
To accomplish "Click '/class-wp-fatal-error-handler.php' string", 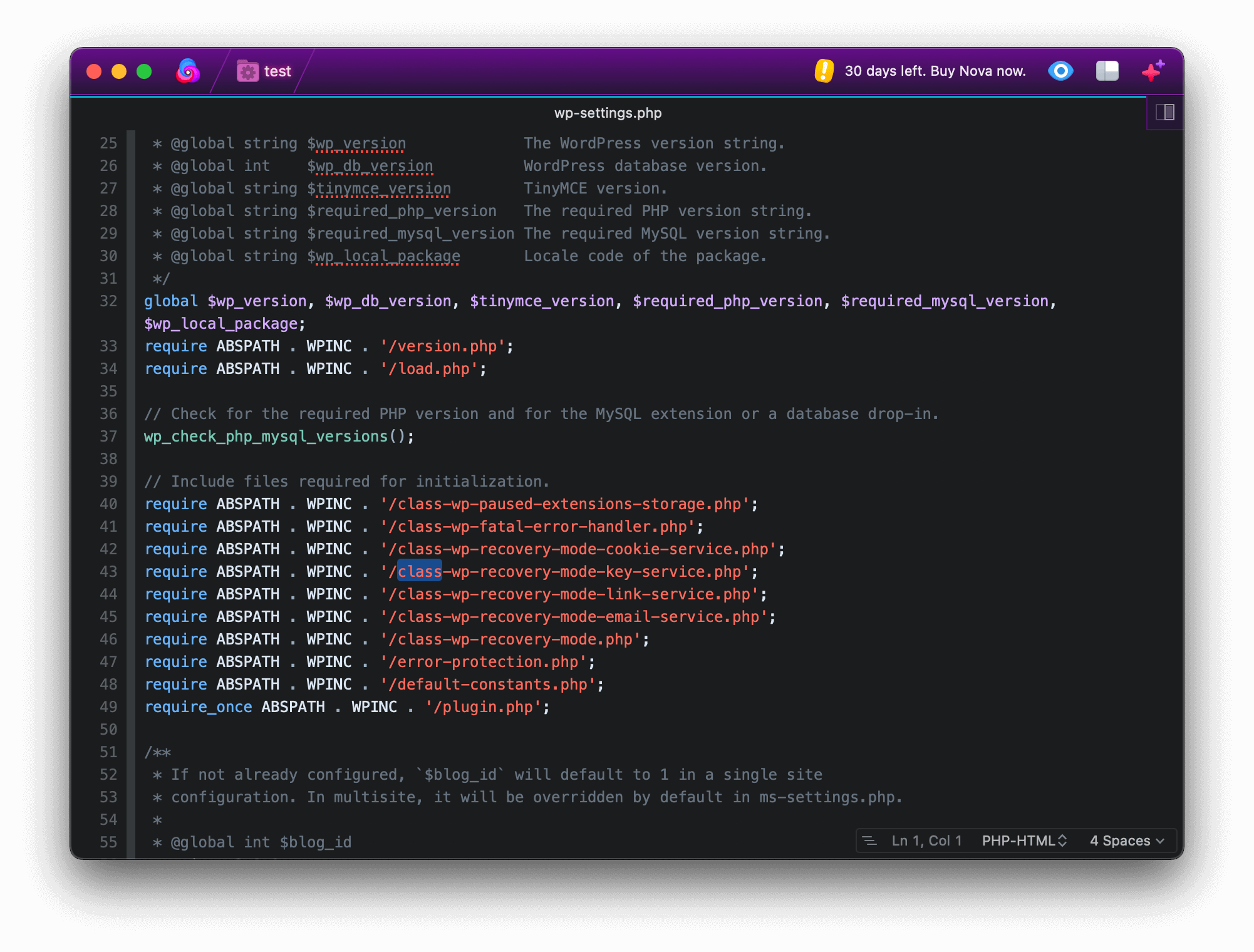I will tap(537, 527).
